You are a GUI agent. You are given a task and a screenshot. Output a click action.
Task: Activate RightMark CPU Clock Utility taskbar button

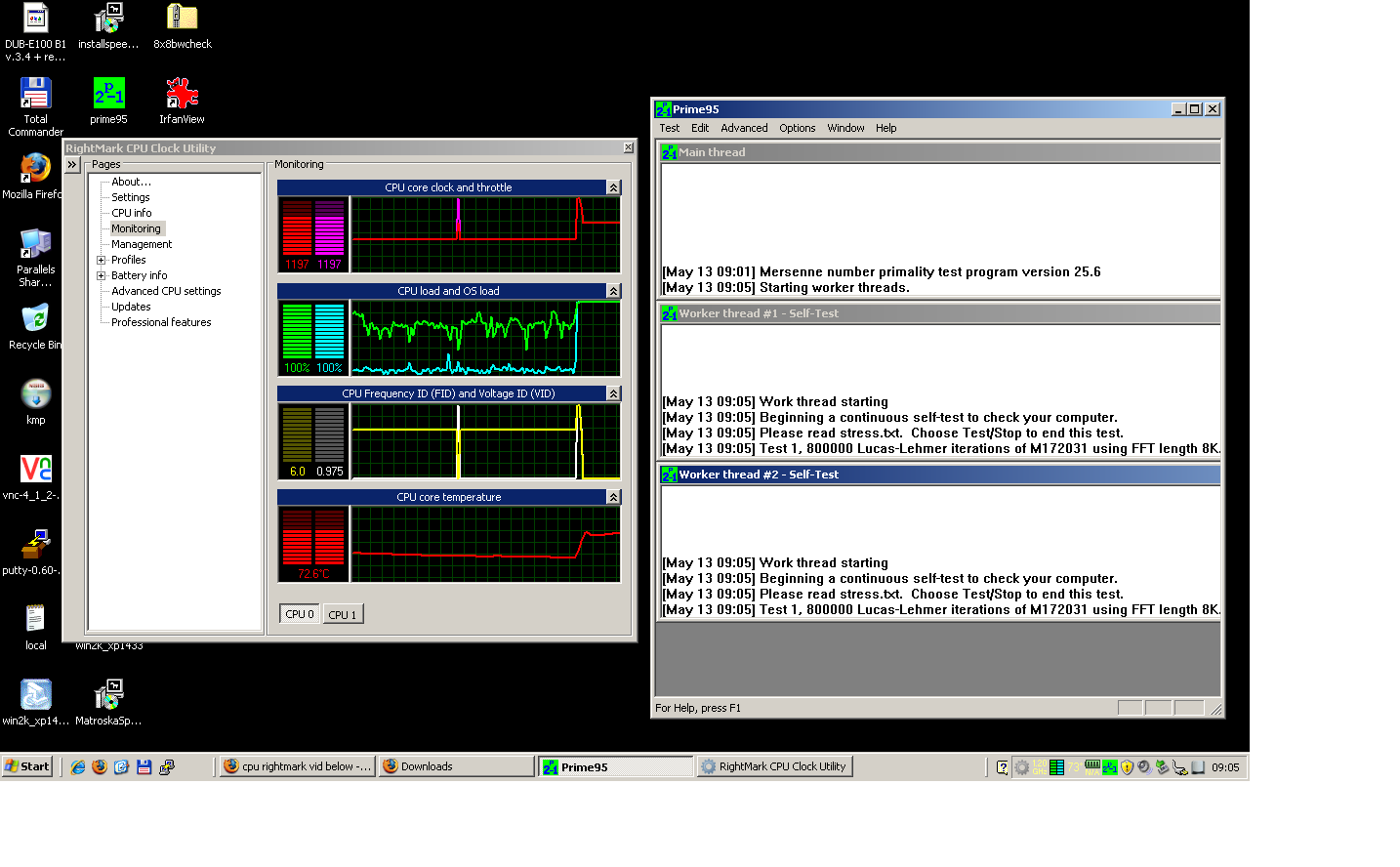coord(774,766)
